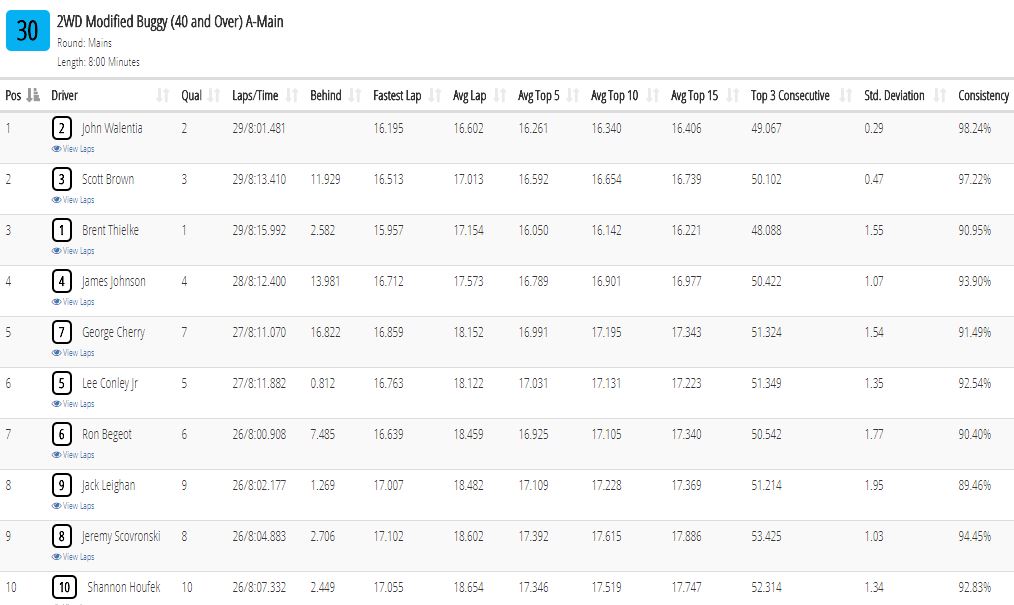Click car number 7 badge for George Cherry
1014x605 pixels.
[61, 332]
